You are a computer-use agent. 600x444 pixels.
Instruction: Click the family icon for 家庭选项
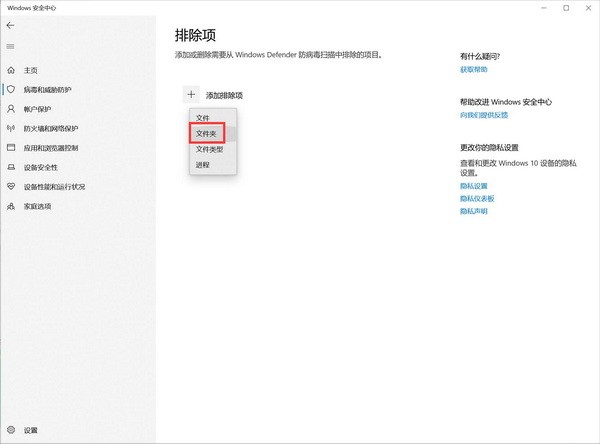11,206
